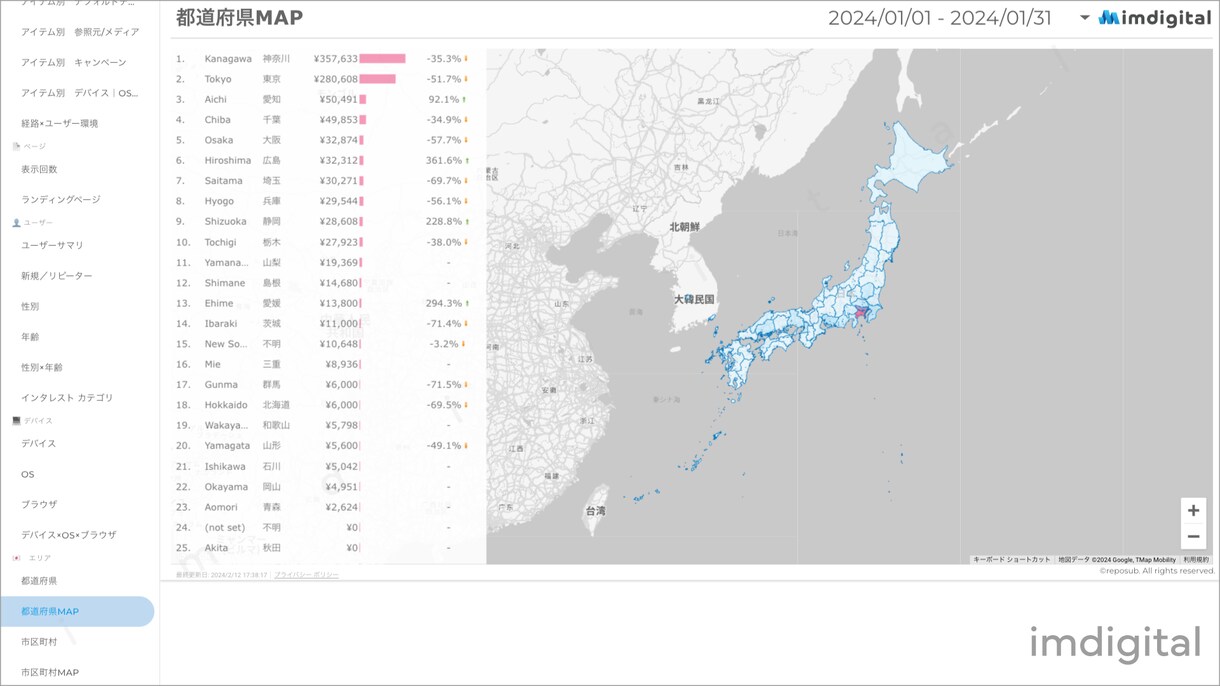Select the Kanagawa row in the table
1220x686 pixels.
click(x=323, y=59)
